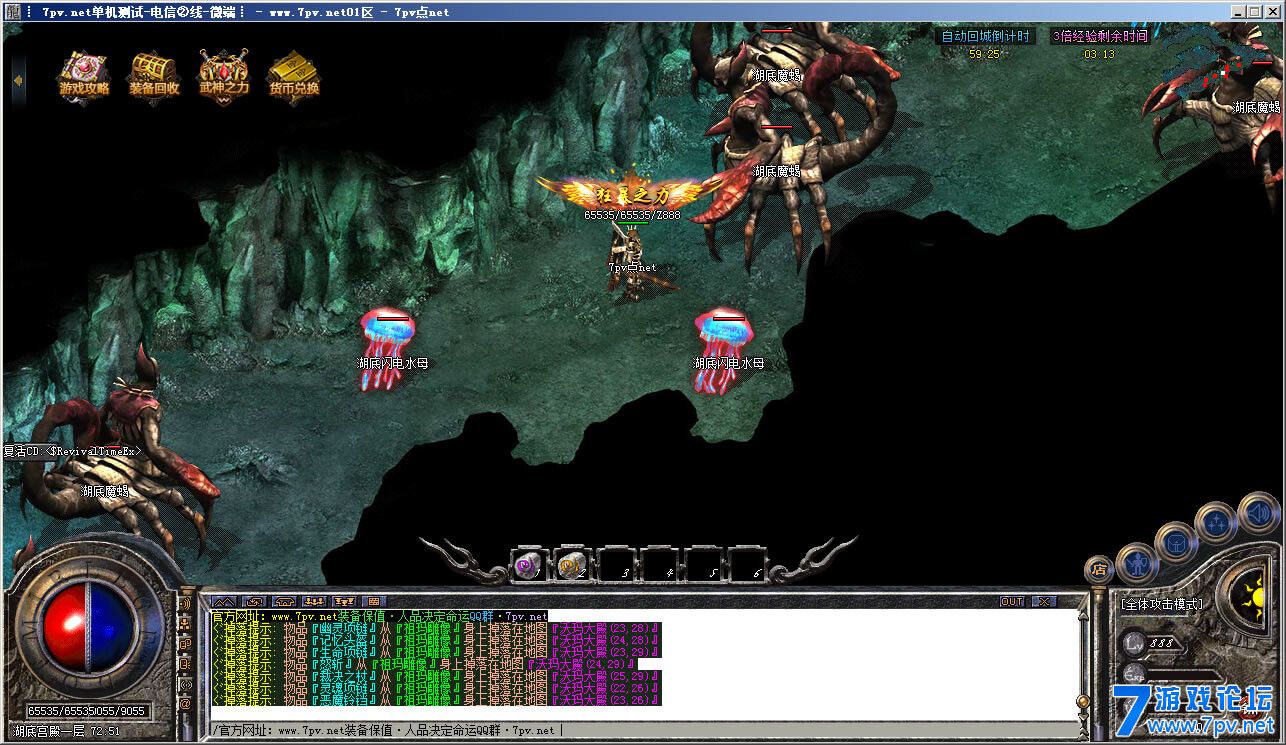Click the HP value text 65535/65535
Image resolution: width=1286 pixels, height=745 pixels.
point(59,711)
